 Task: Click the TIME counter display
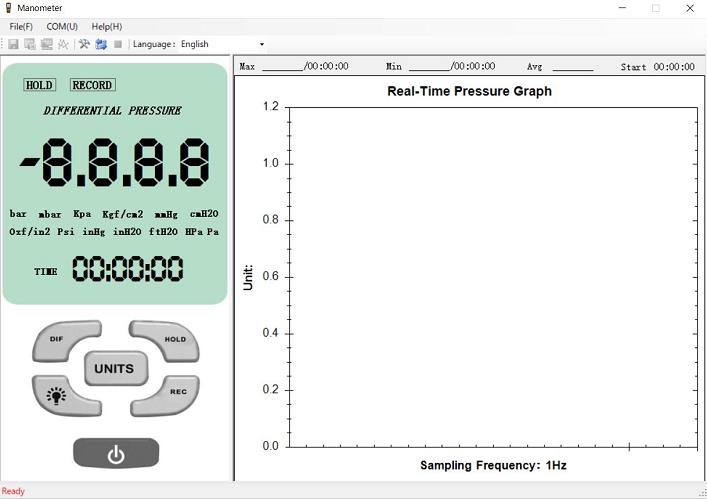[x=127, y=270]
